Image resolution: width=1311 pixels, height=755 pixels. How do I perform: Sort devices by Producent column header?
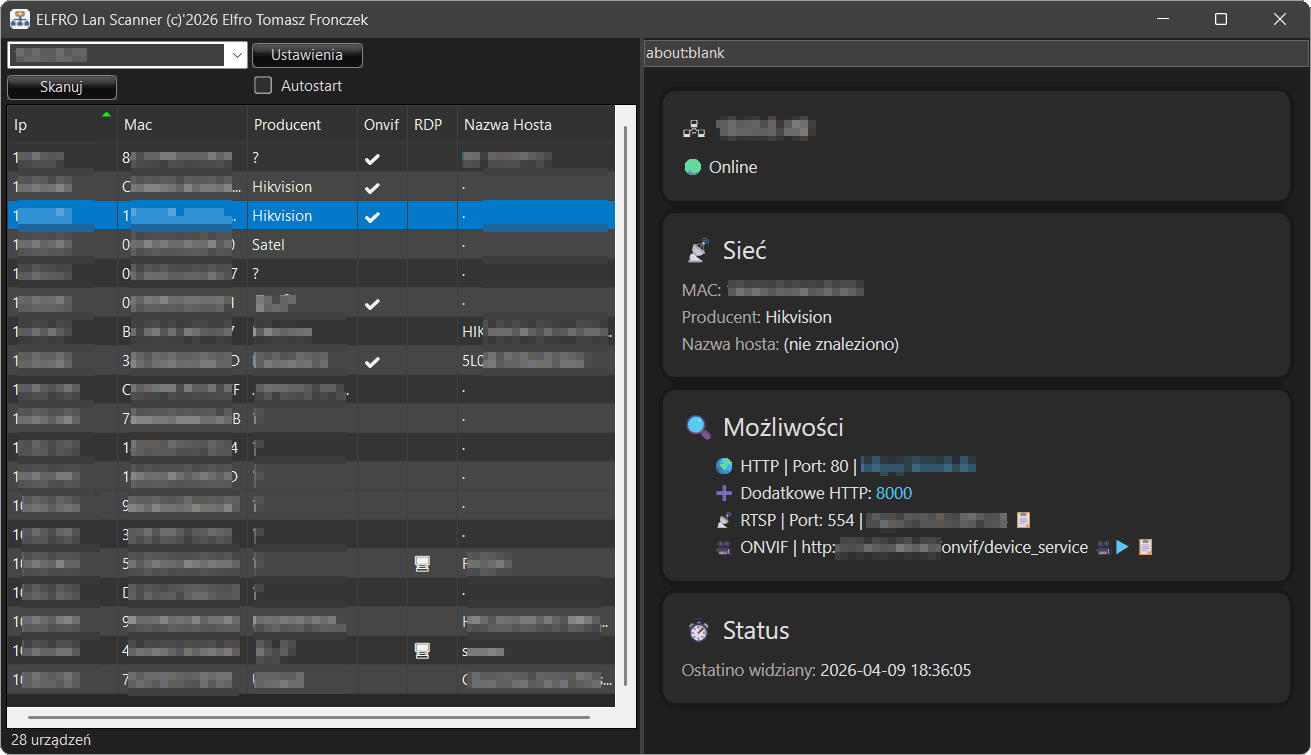tap(288, 125)
